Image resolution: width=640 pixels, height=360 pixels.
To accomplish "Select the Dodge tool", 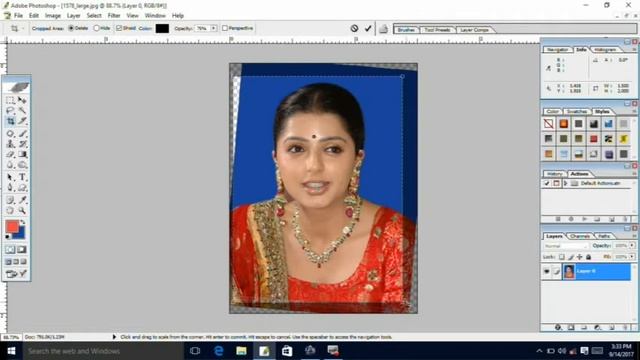I will pyautogui.click(x=22, y=164).
